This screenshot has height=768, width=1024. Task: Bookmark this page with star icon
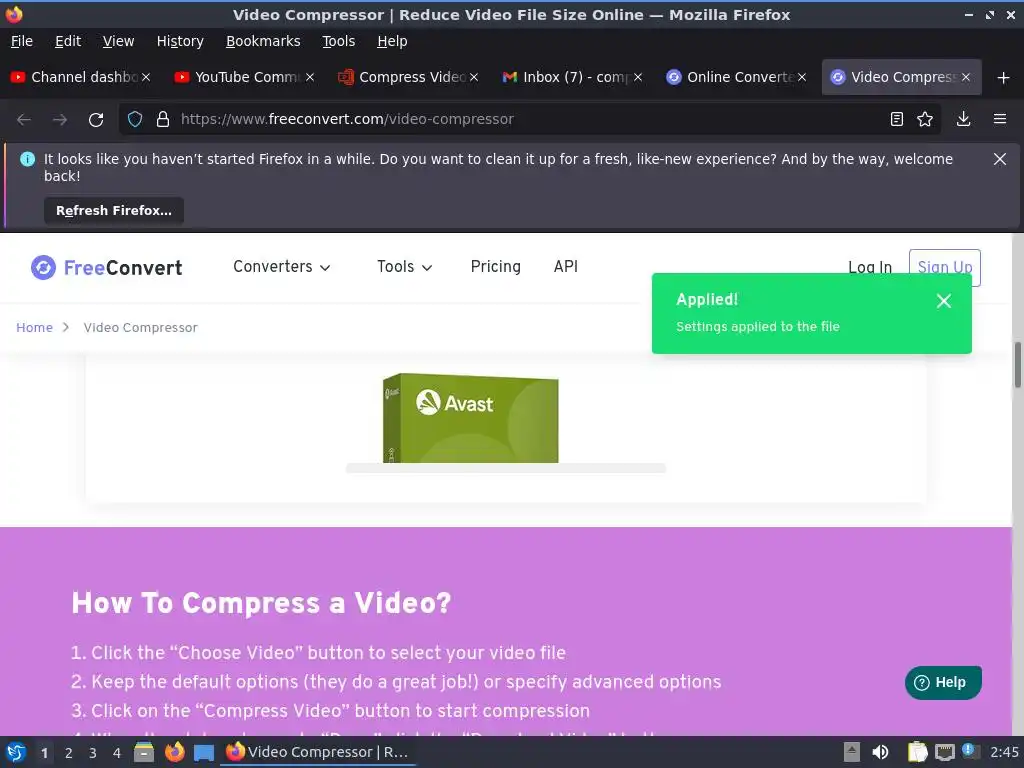click(925, 120)
